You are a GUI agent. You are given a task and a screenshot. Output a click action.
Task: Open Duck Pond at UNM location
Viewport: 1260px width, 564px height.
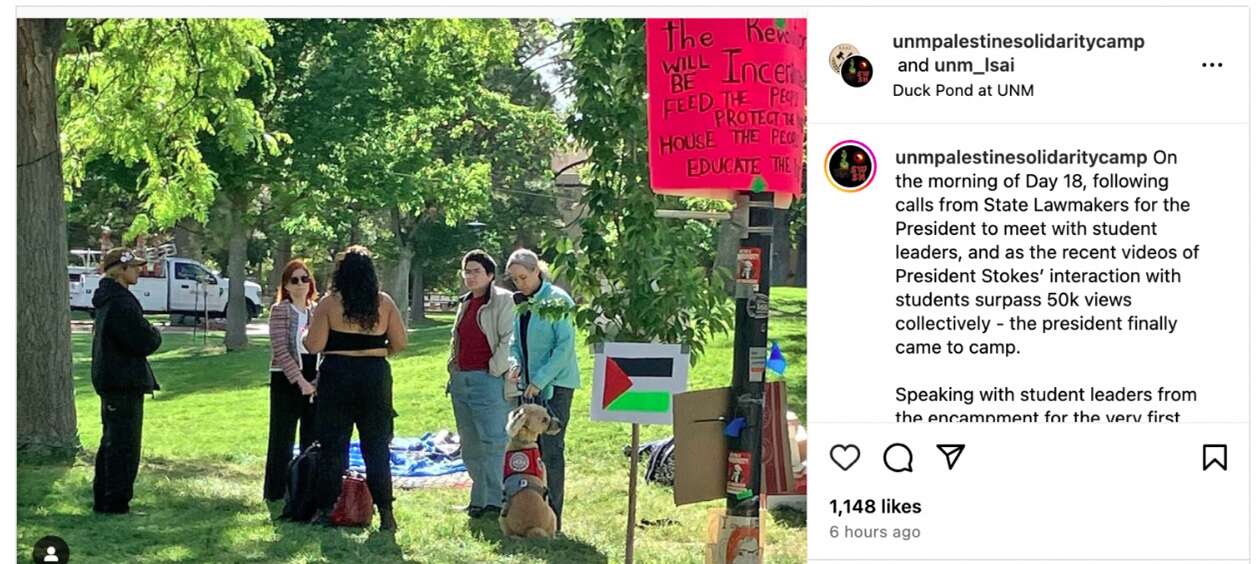click(x=963, y=90)
